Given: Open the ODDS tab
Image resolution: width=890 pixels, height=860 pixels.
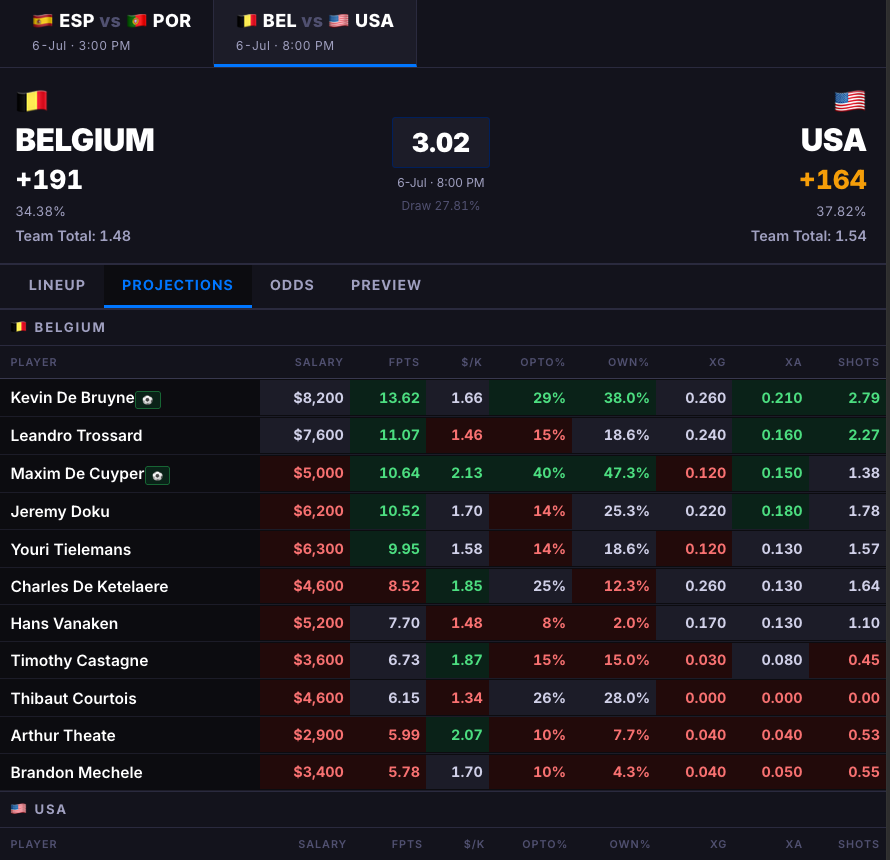Looking at the screenshot, I should click(292, 285).
